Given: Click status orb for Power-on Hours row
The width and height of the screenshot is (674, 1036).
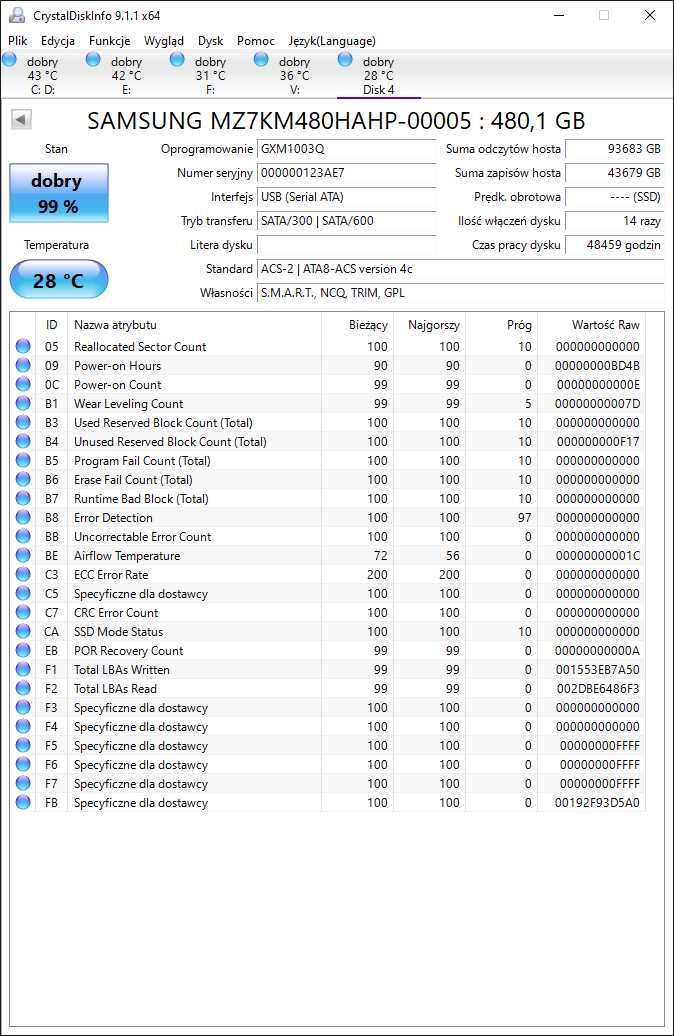Looking at the screenshot, I should (23, 365).
